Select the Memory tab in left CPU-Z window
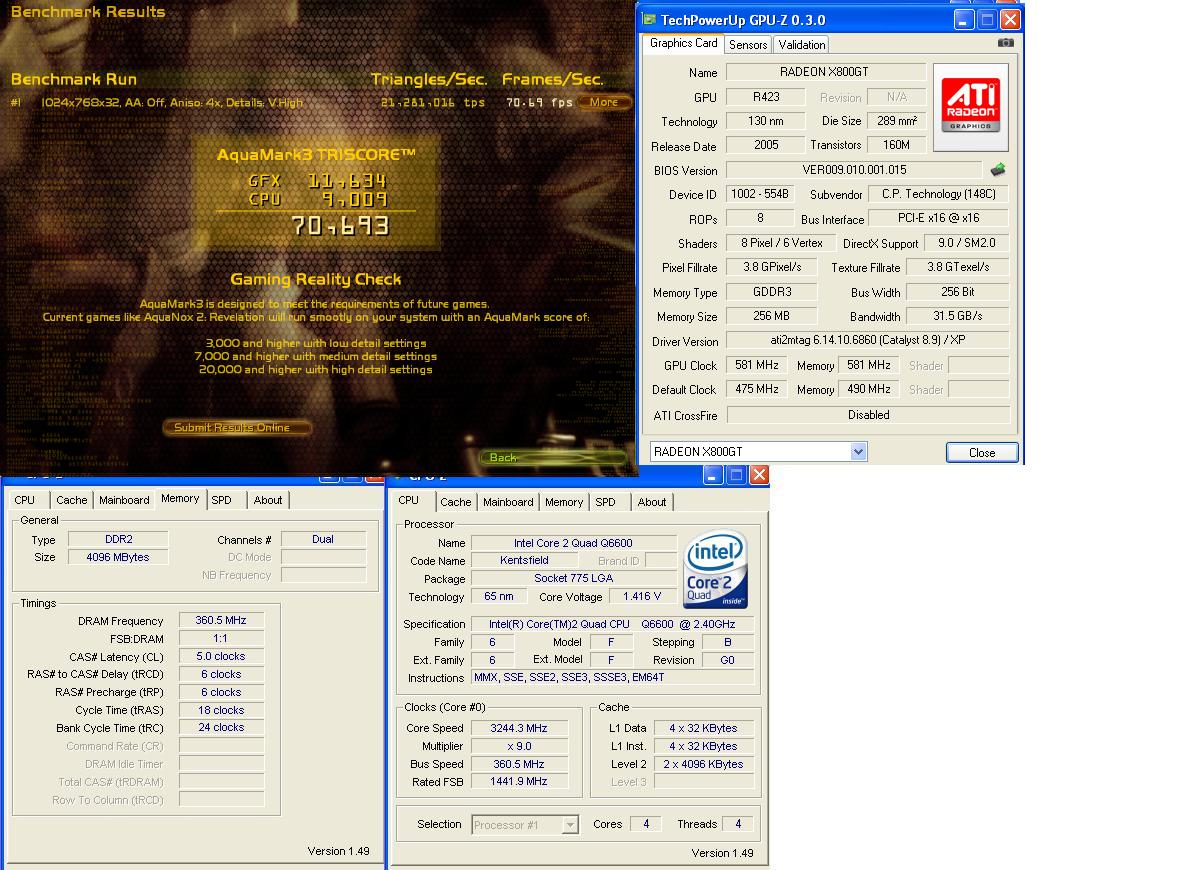1178x870 pixels. click(180, 498)
